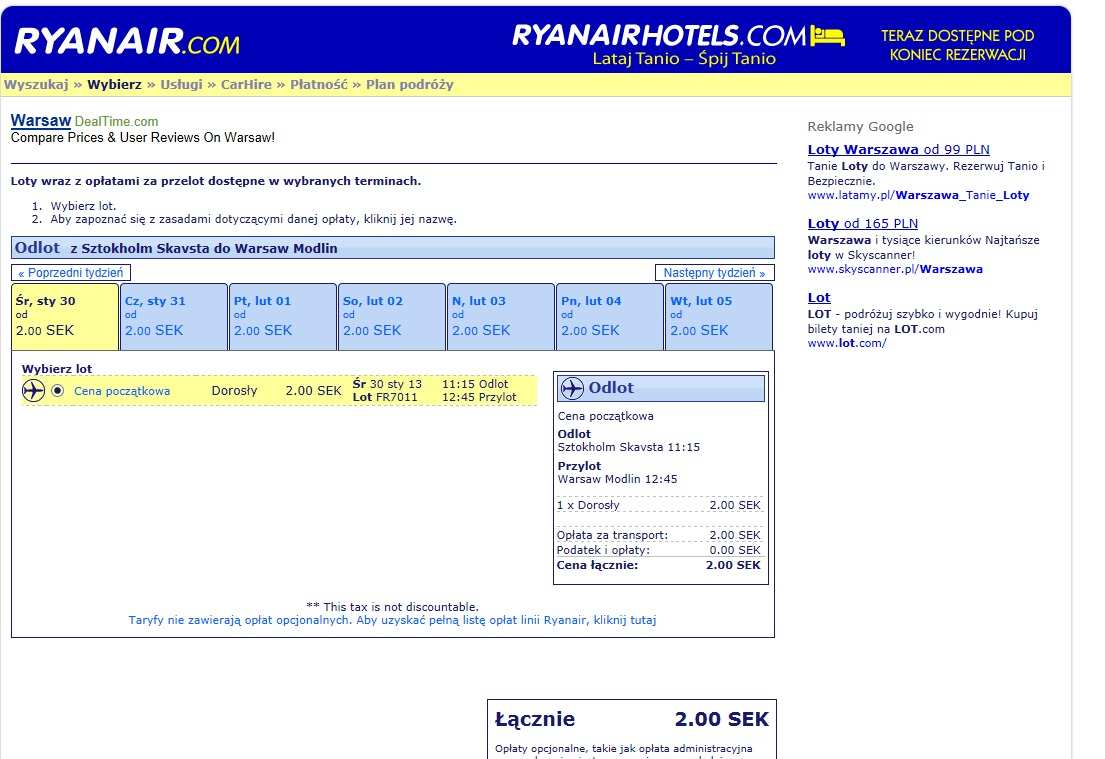Open www.lot.com URL link

(x=847, y=343)
